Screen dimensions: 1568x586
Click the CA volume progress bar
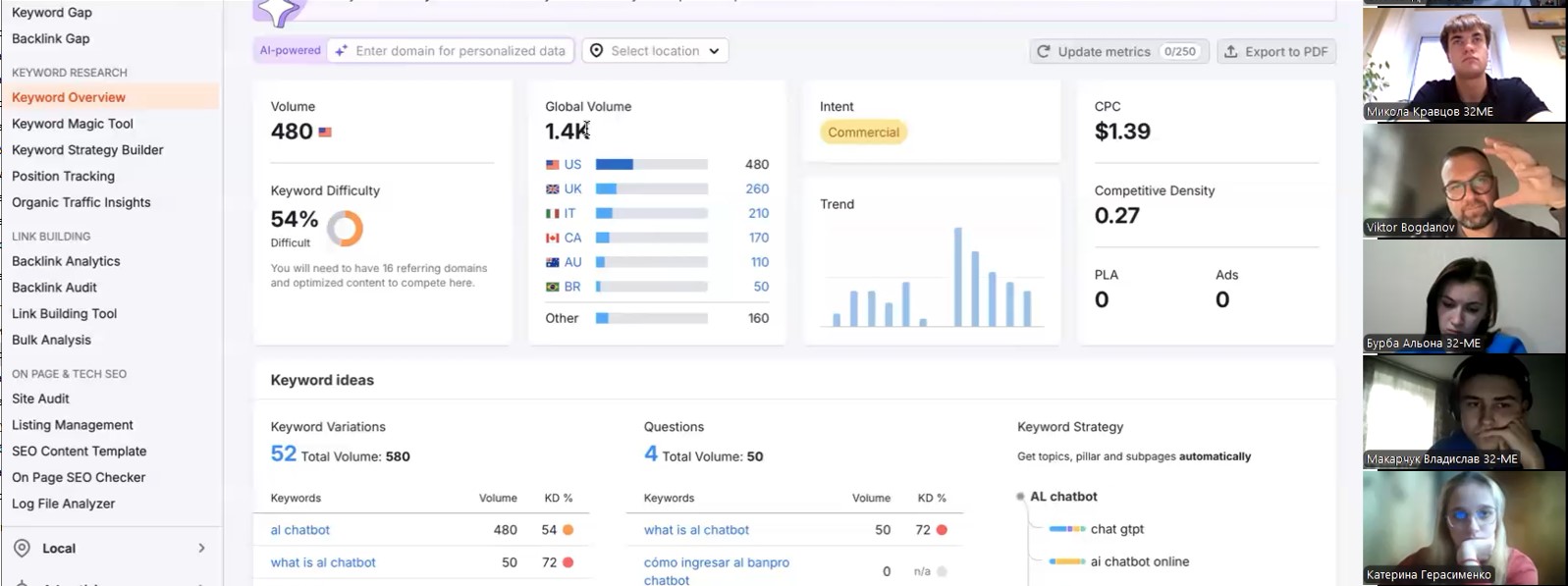[652, 239]
